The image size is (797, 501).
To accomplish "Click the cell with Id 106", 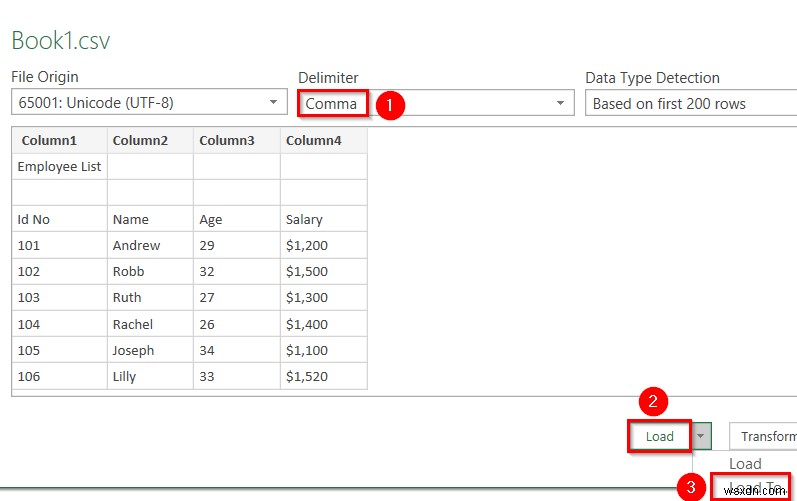I will click(x=59, y=376).
